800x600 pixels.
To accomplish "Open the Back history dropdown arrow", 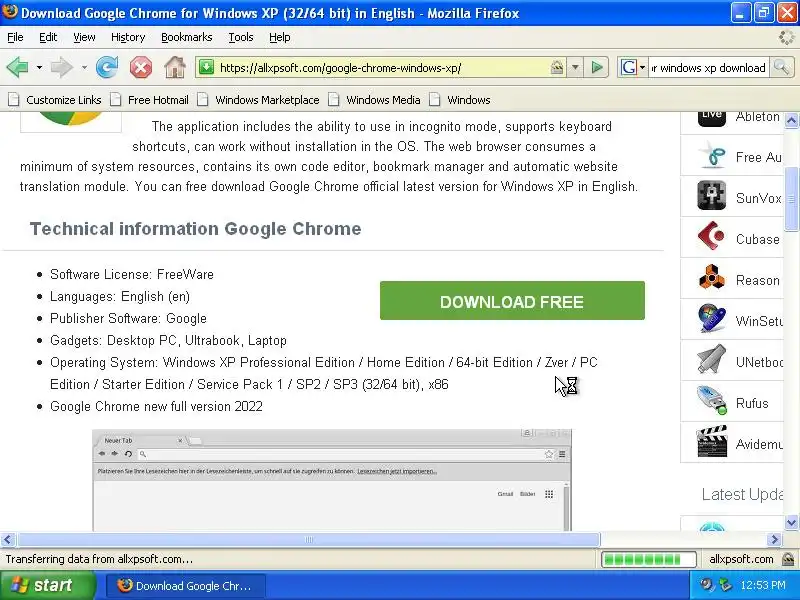I will coord(39,67).
